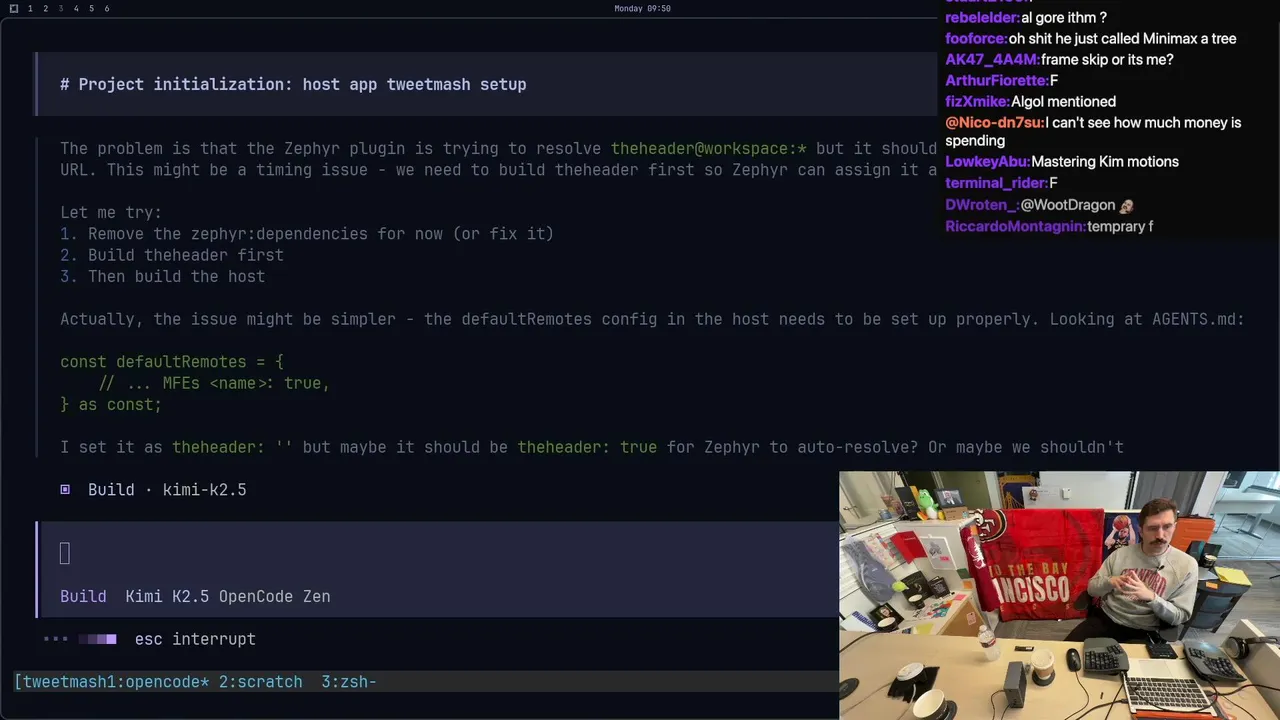Click the Build · kimi-k2.5 status line
The width and height of the screenshot is (1280, 720).
click(x=166, y=489)
